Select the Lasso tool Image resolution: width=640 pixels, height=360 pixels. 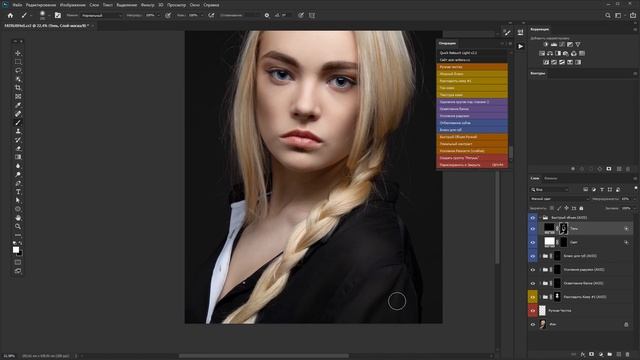tap(18, 71)
